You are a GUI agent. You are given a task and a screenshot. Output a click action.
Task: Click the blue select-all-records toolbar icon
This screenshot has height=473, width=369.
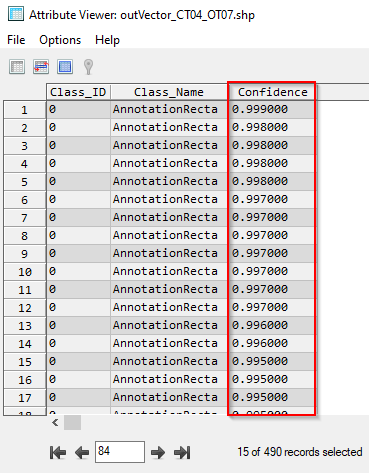pyautogui.click(x=65, y=67)
